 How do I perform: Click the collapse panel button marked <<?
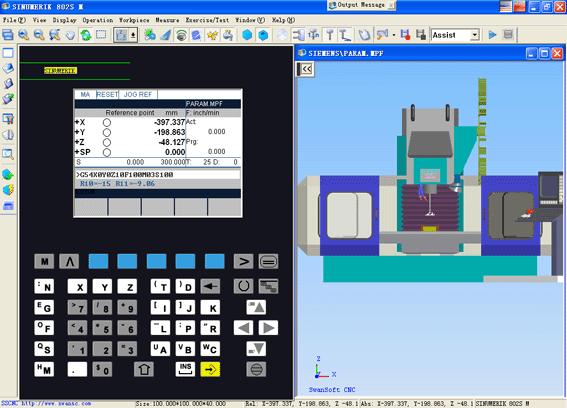click(306, 69)
